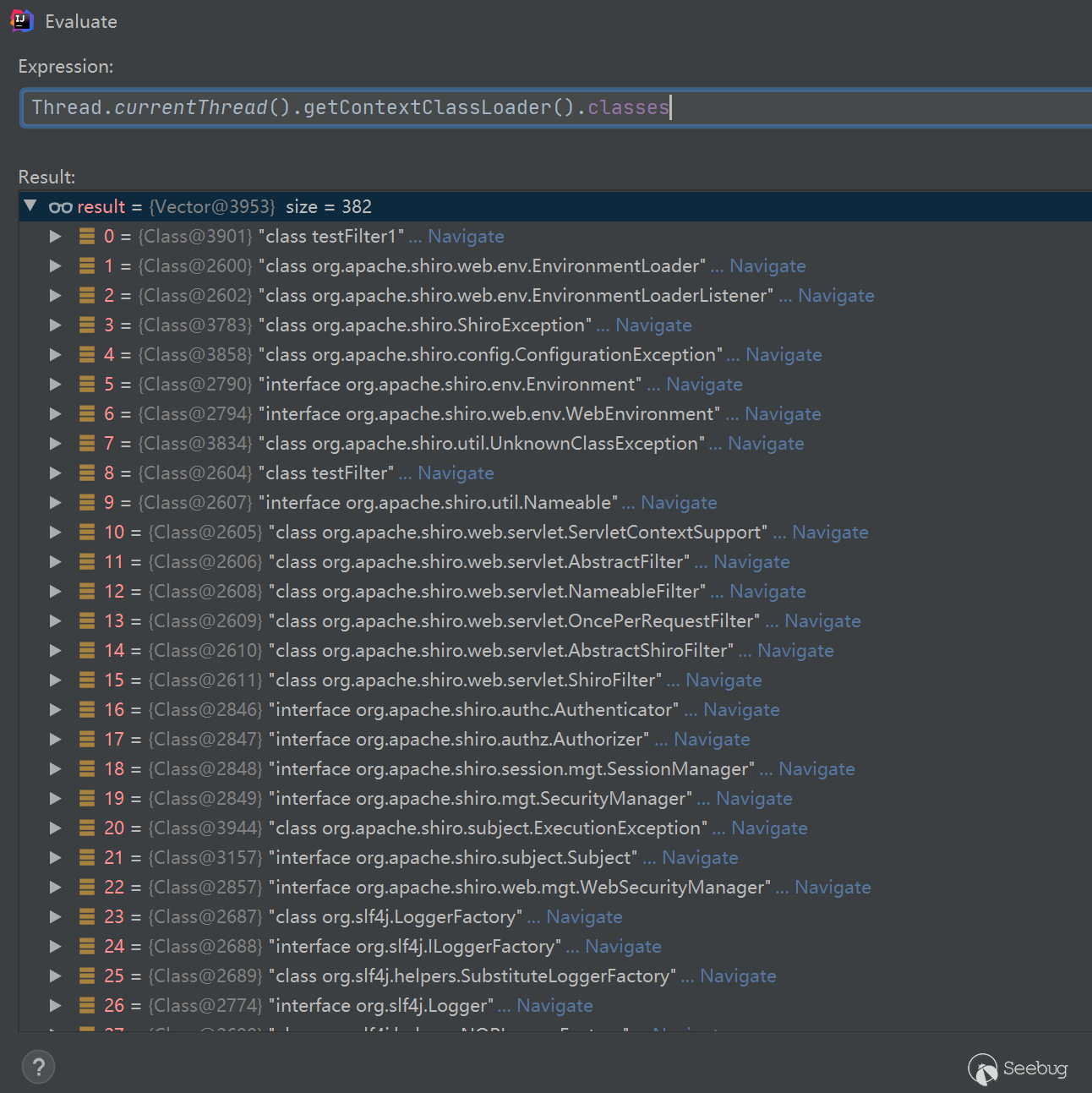1092x1093 pixels.
Task: Expand element 26 slf4j Logger node
Action: click(x=56, y=1006)
